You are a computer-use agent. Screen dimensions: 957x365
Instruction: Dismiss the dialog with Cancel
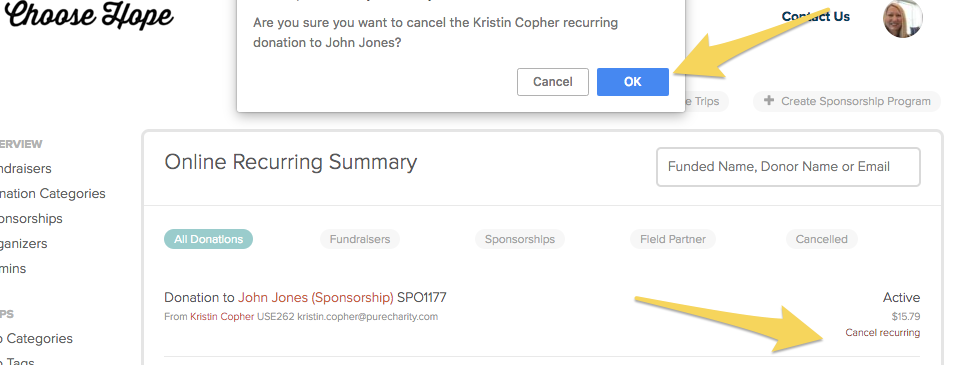coord(552,82)
